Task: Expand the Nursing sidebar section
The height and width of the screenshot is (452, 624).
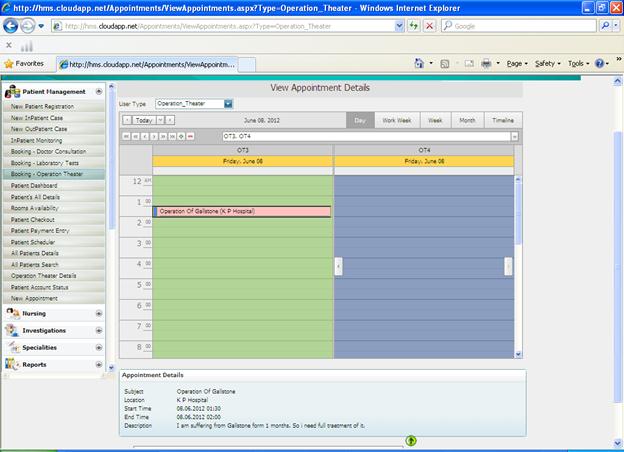Action: click(x=98, y=313)
